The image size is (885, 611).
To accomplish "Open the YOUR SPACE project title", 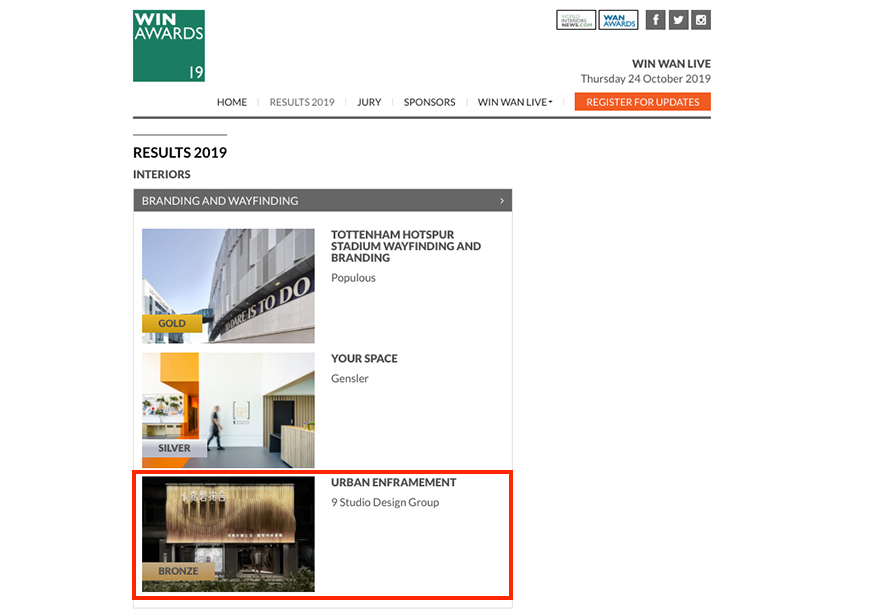I will point(364,358).
